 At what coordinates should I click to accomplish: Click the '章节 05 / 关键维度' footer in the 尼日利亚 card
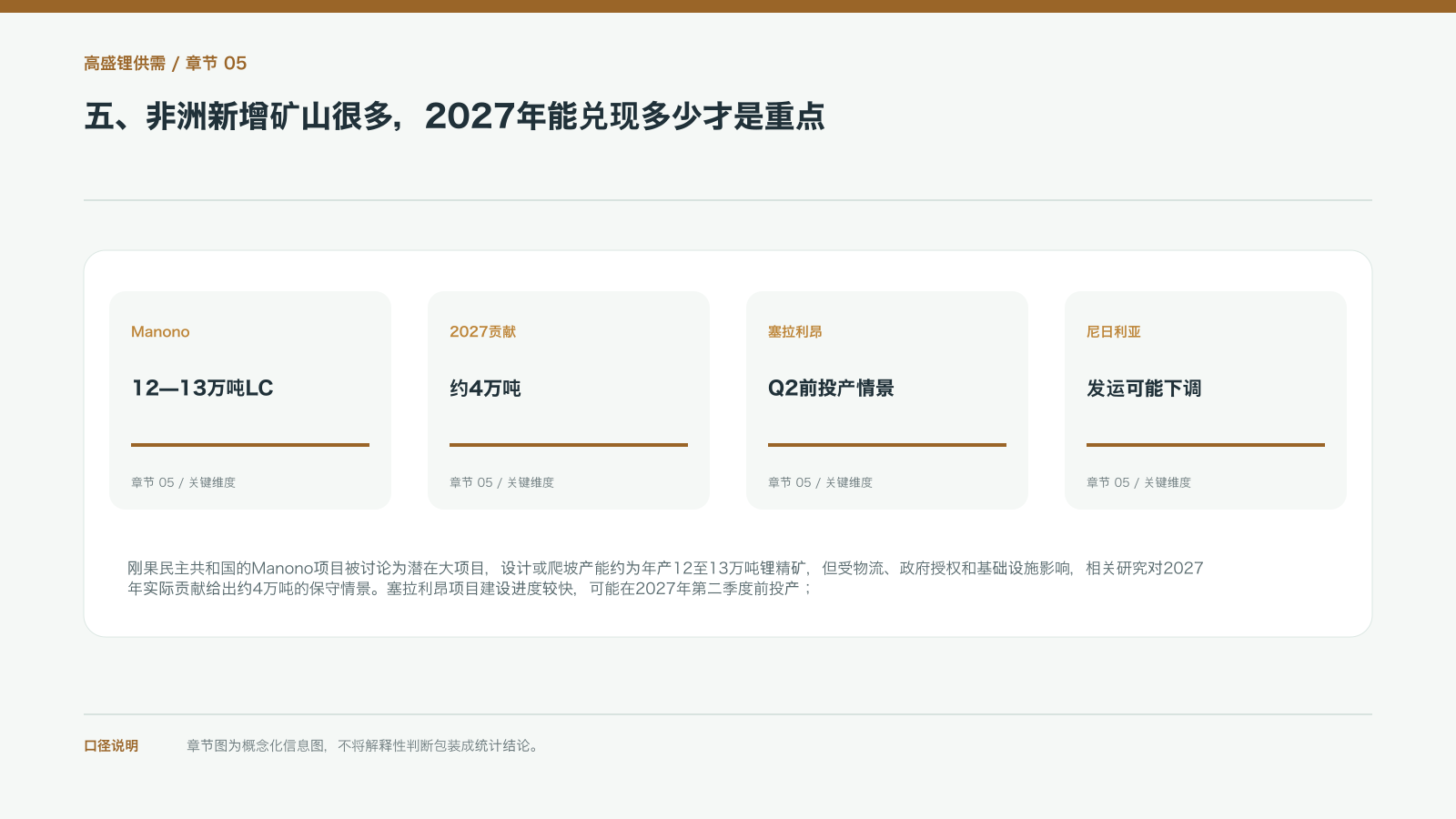click(1138, 482)
